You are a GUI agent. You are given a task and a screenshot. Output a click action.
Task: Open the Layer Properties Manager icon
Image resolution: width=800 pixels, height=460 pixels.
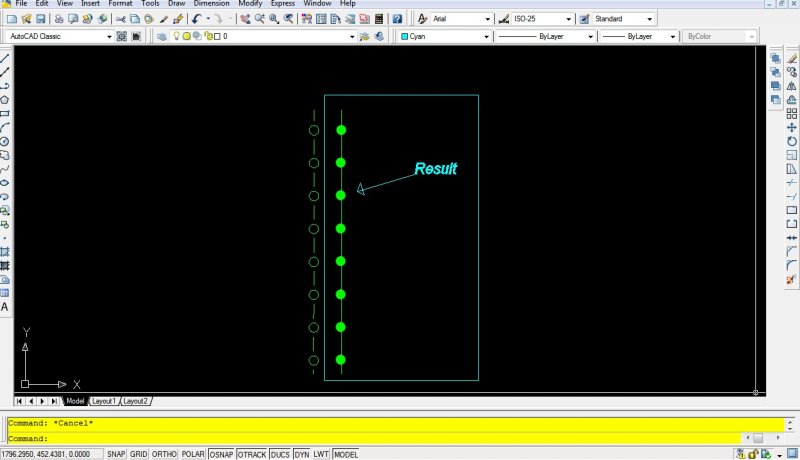162,36
